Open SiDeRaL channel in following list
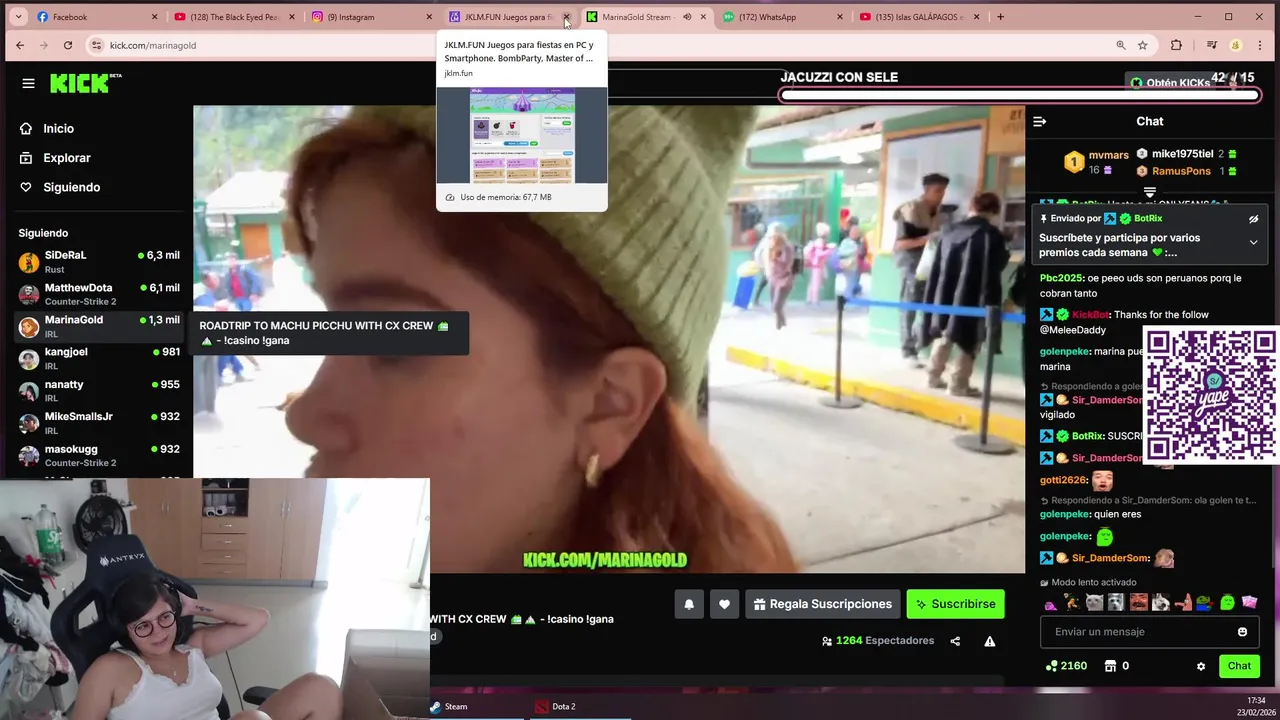1280x720 pixels. [x=99, y=262]
